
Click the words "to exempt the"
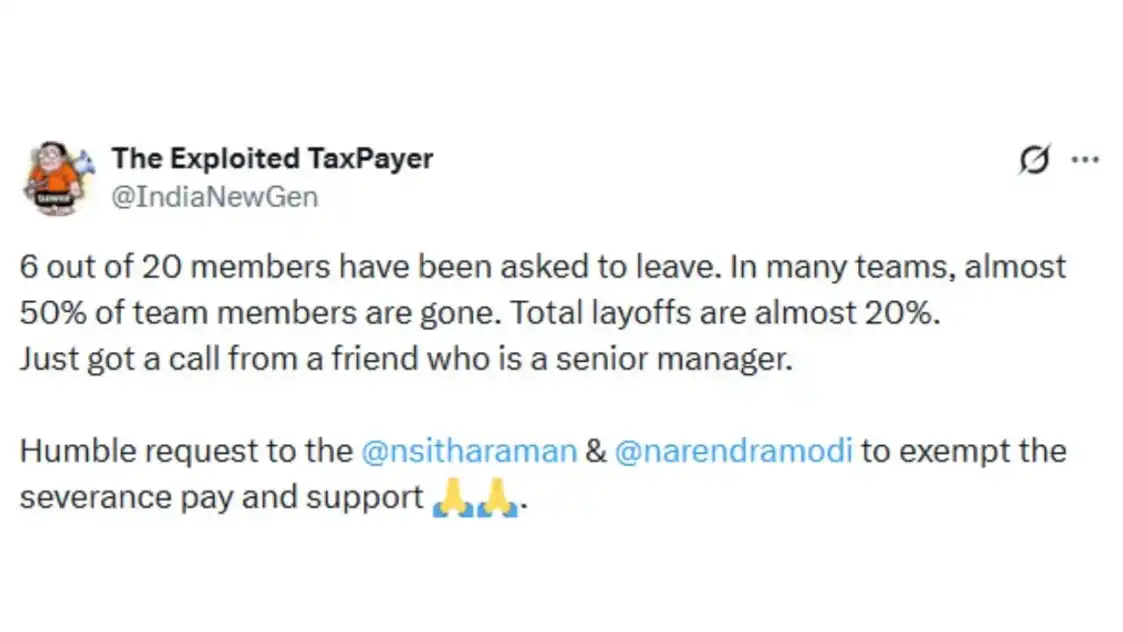964,451
